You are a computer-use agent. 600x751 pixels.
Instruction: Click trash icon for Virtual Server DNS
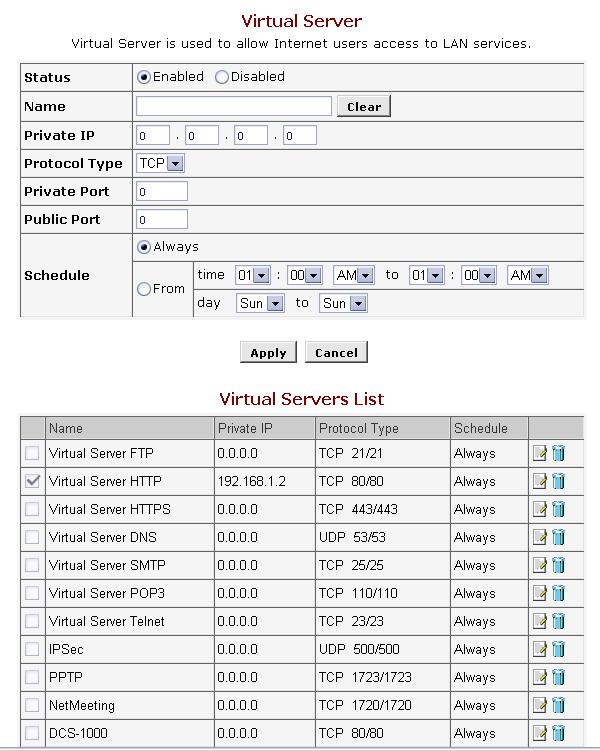pos(558,538)
